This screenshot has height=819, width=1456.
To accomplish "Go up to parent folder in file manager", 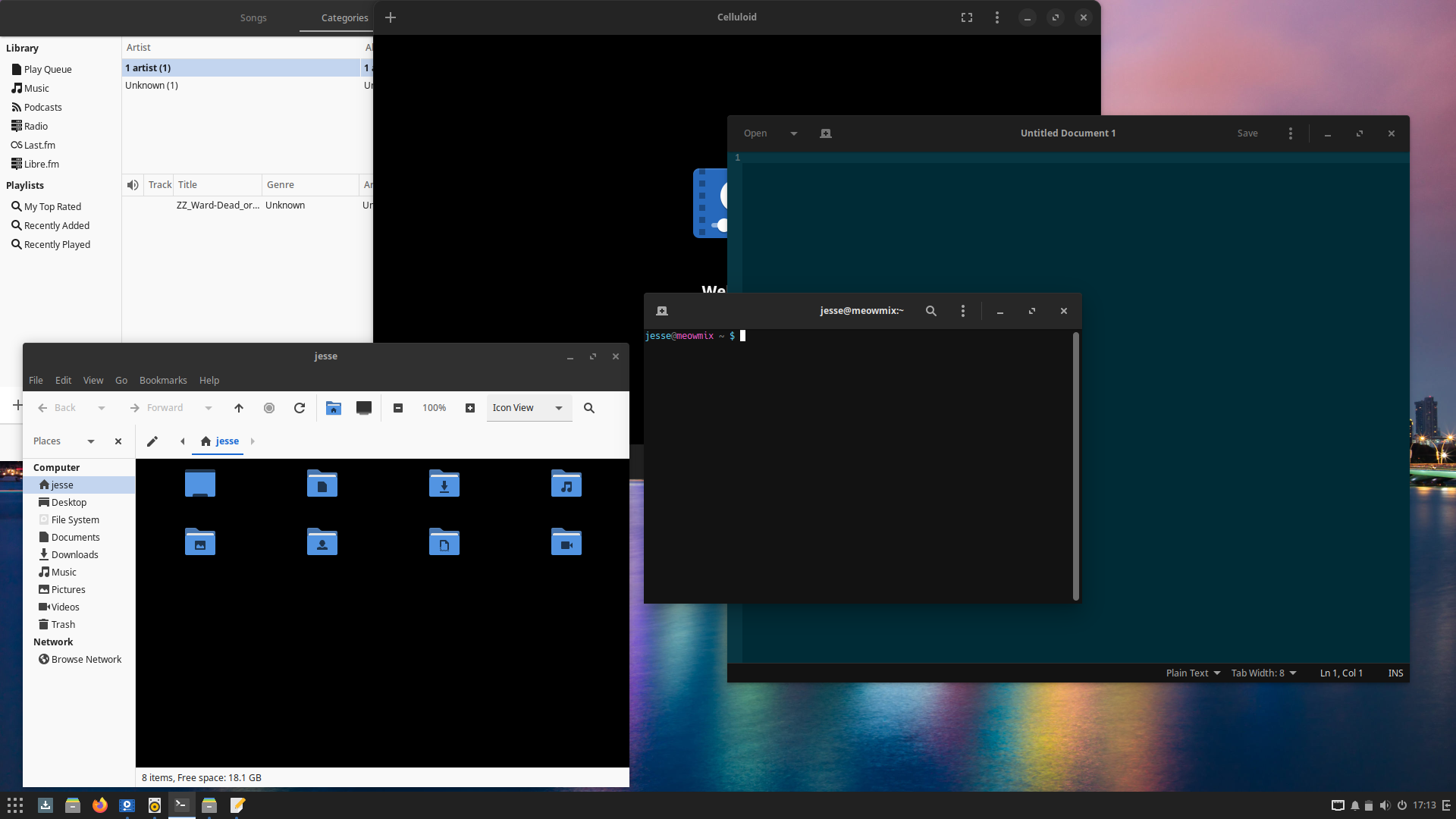I will coord(239,408).
